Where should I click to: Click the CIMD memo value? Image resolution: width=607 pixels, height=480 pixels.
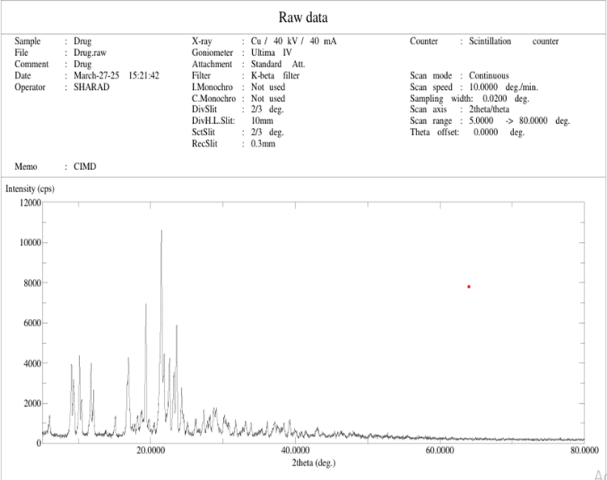coord(85,166)
